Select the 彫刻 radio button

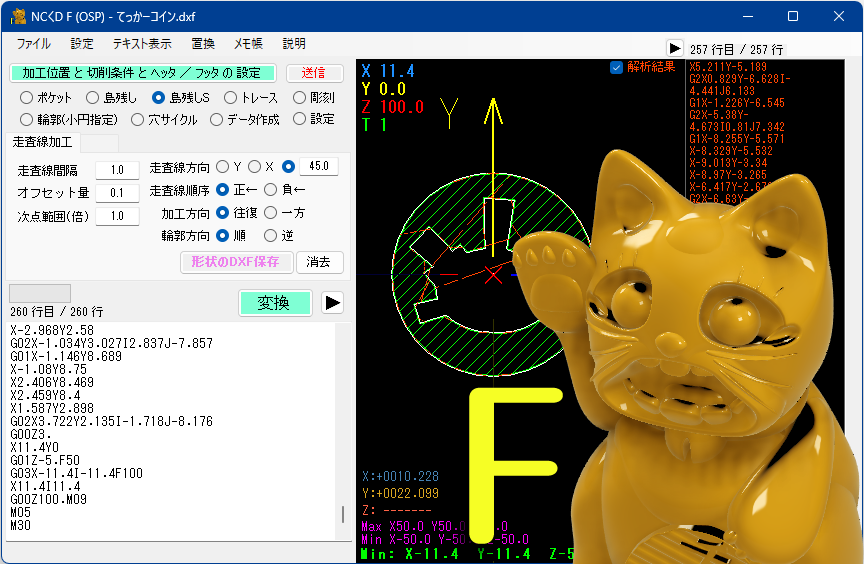(299, 97)
